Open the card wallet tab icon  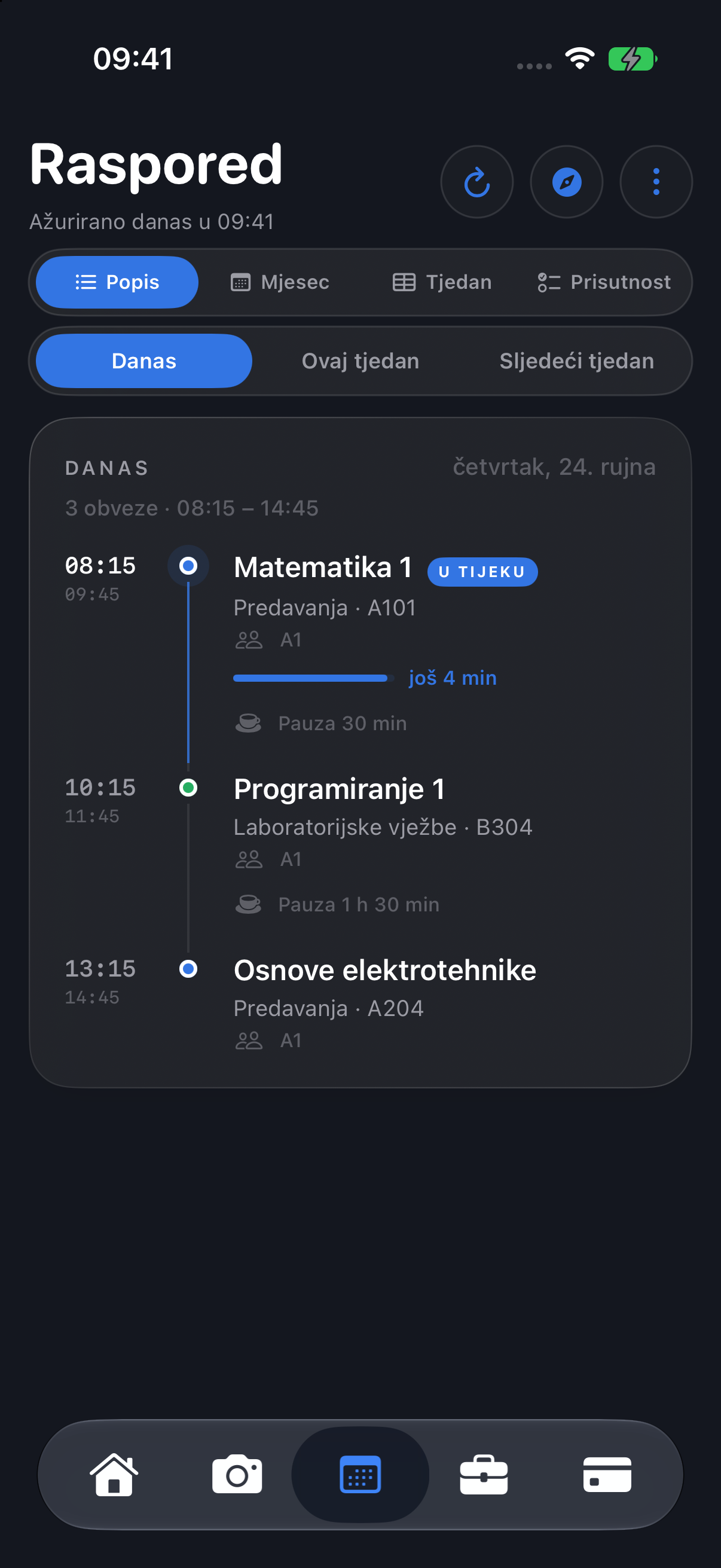click(x=607, y=1475)
